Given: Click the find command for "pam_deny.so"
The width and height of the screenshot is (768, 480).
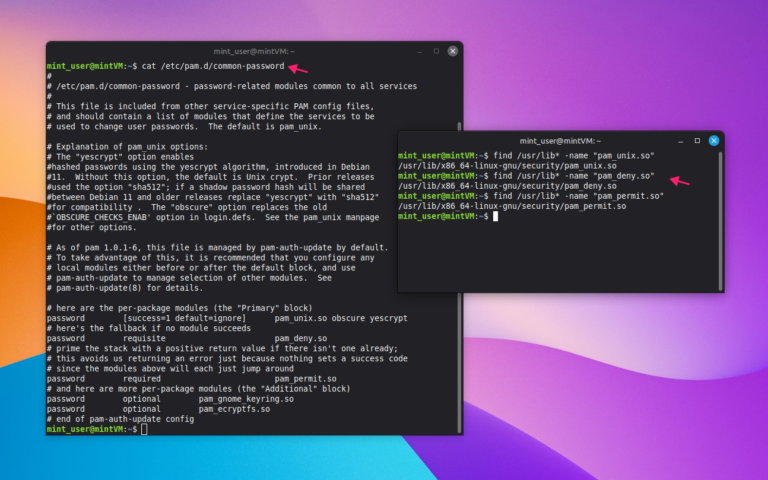Looking at the screenshot, I should pos(574,176).
